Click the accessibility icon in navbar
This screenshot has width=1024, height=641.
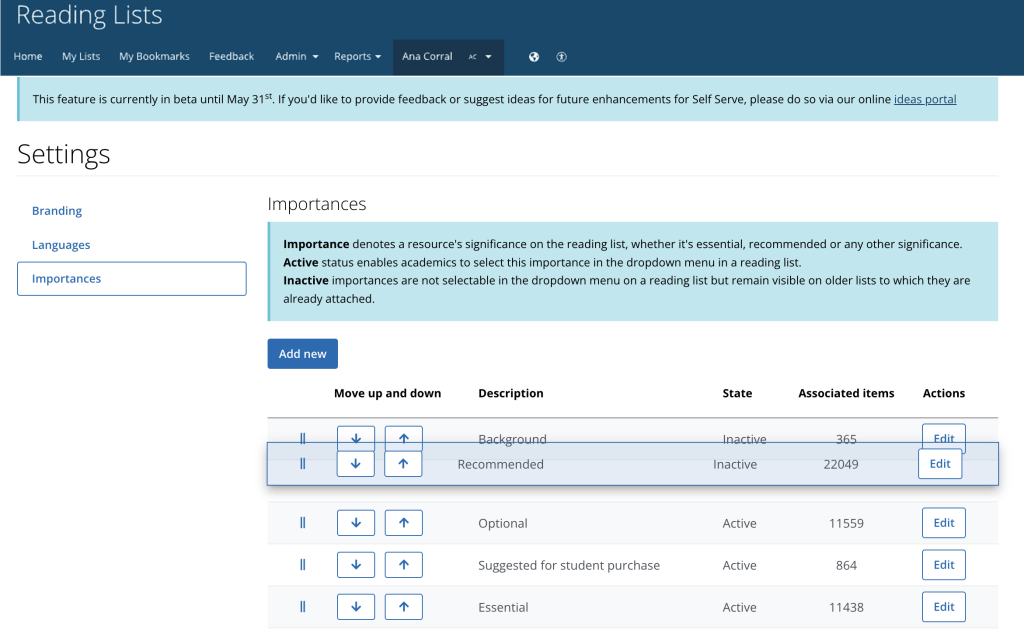click(562, 57)
